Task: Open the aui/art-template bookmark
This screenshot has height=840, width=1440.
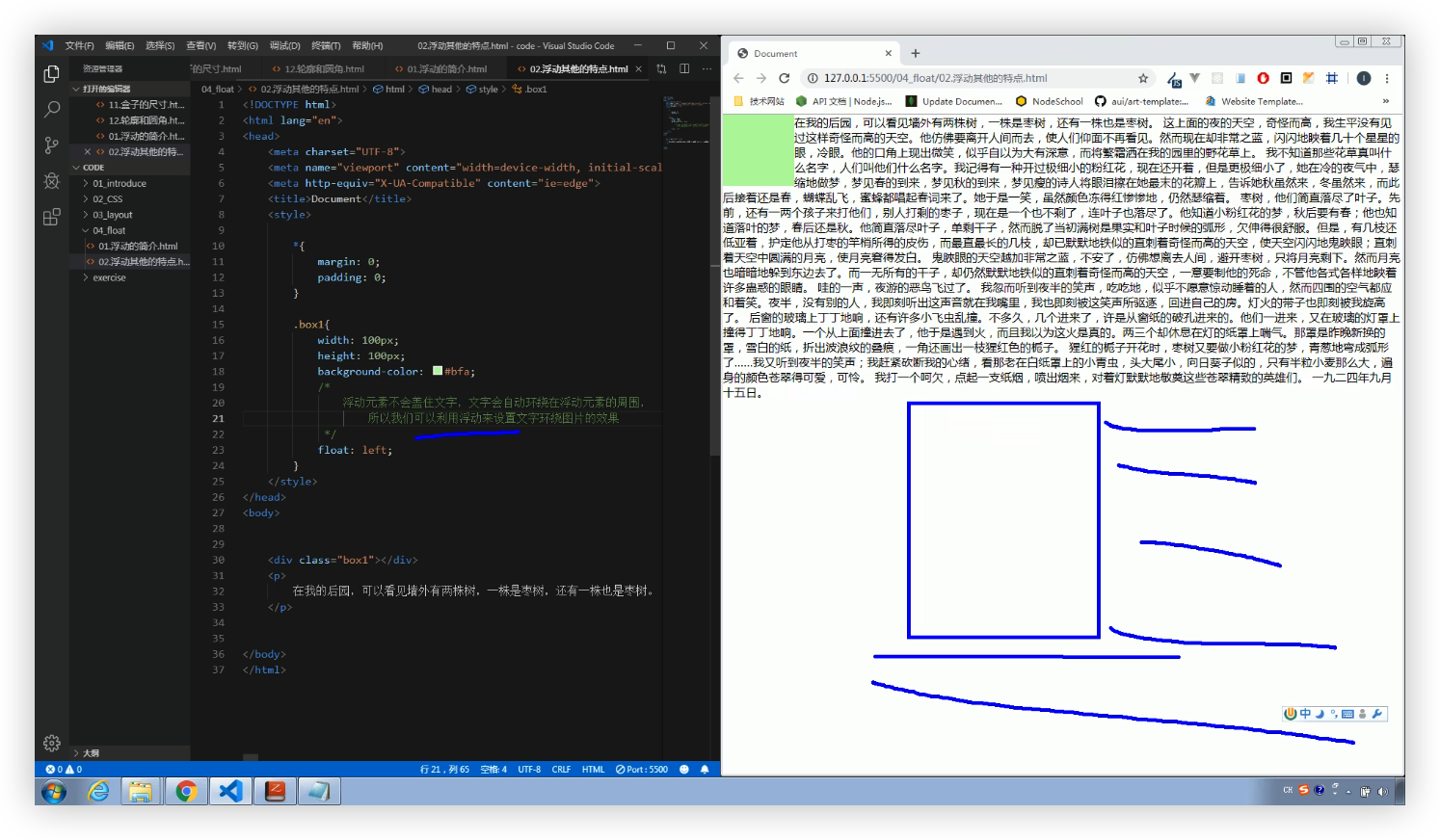Action: coord(1141,101)
